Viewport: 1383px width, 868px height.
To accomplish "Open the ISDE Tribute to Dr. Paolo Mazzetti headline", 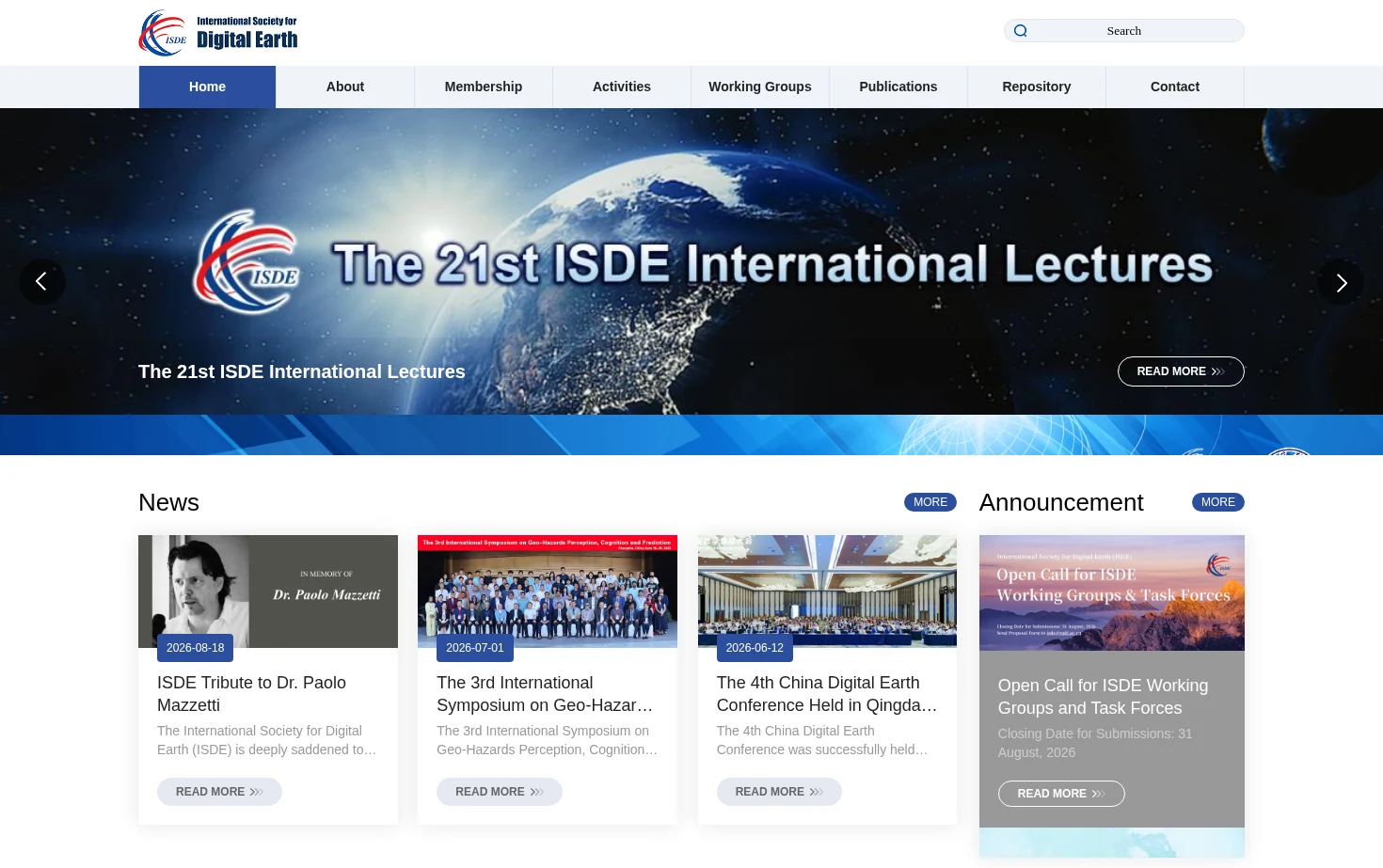I will pos(251,694).
